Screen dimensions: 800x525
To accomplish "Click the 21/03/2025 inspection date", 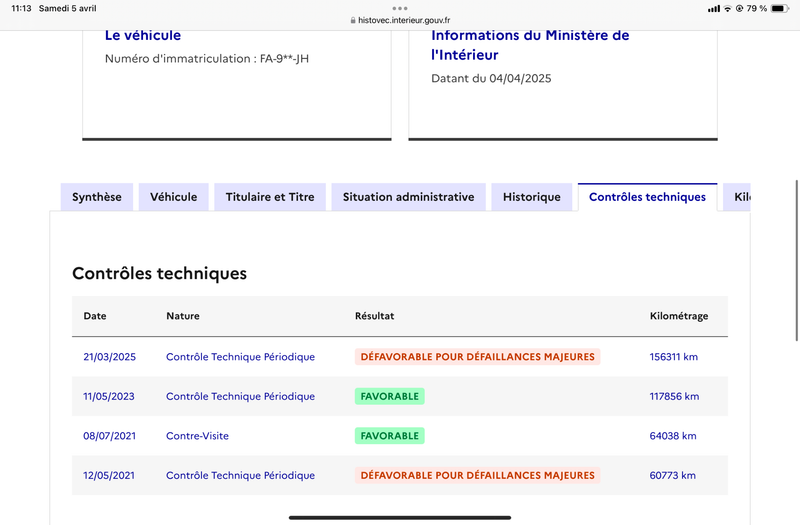I will point(109,357).
